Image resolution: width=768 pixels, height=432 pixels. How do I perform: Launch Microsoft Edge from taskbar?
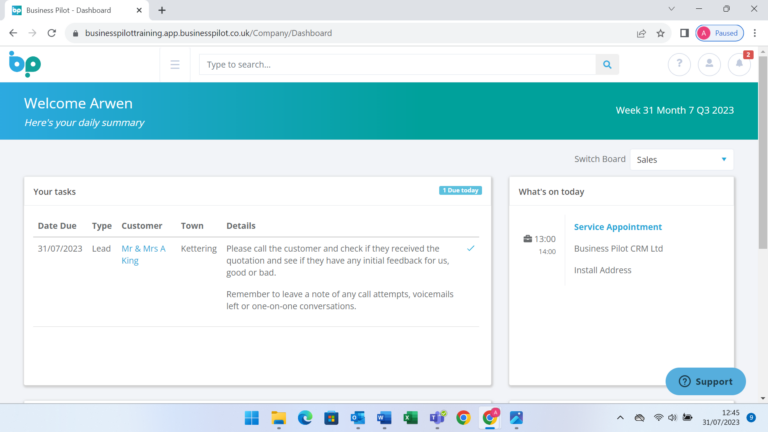305,418
